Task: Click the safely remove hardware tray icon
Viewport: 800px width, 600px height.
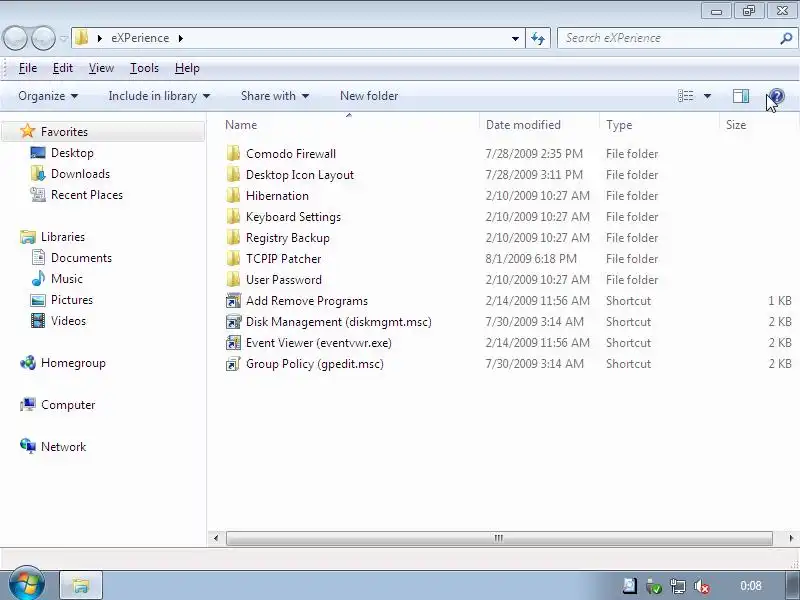Action: click(x=654, y=586)
